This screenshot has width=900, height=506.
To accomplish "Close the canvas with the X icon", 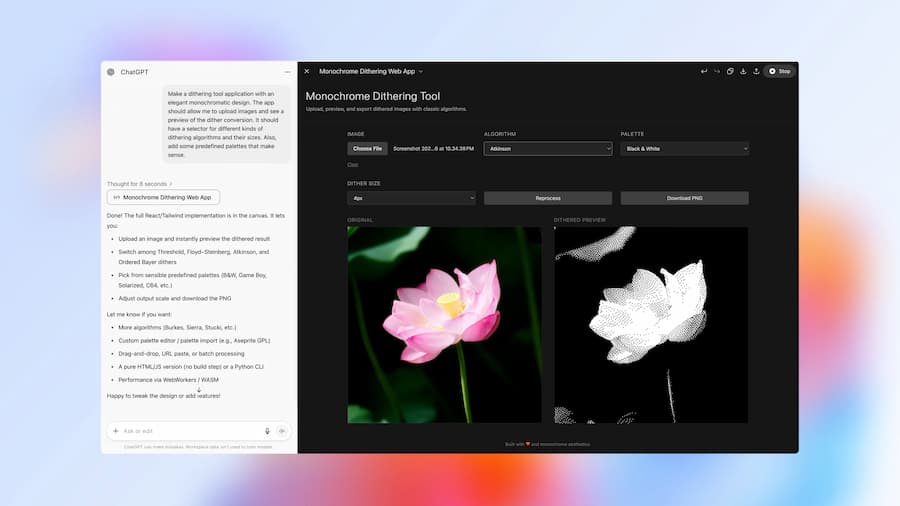I will [x=307, y=71].
